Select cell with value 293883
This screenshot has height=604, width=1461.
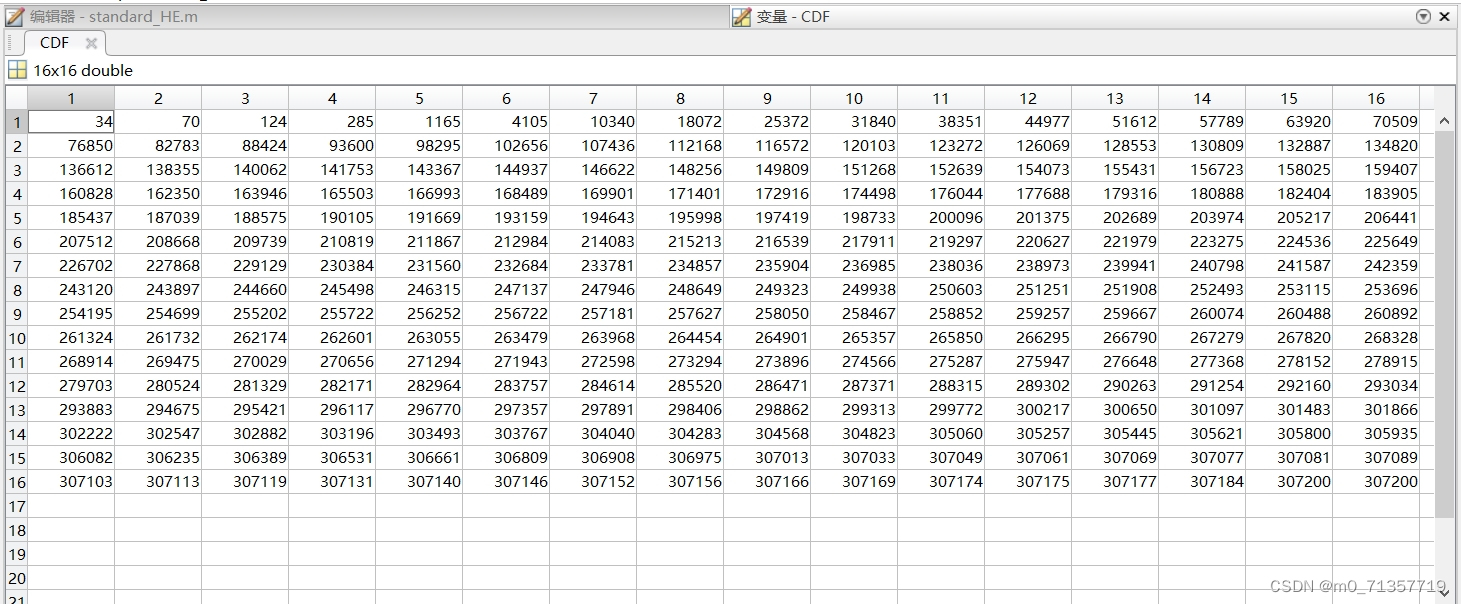(71, 409)
